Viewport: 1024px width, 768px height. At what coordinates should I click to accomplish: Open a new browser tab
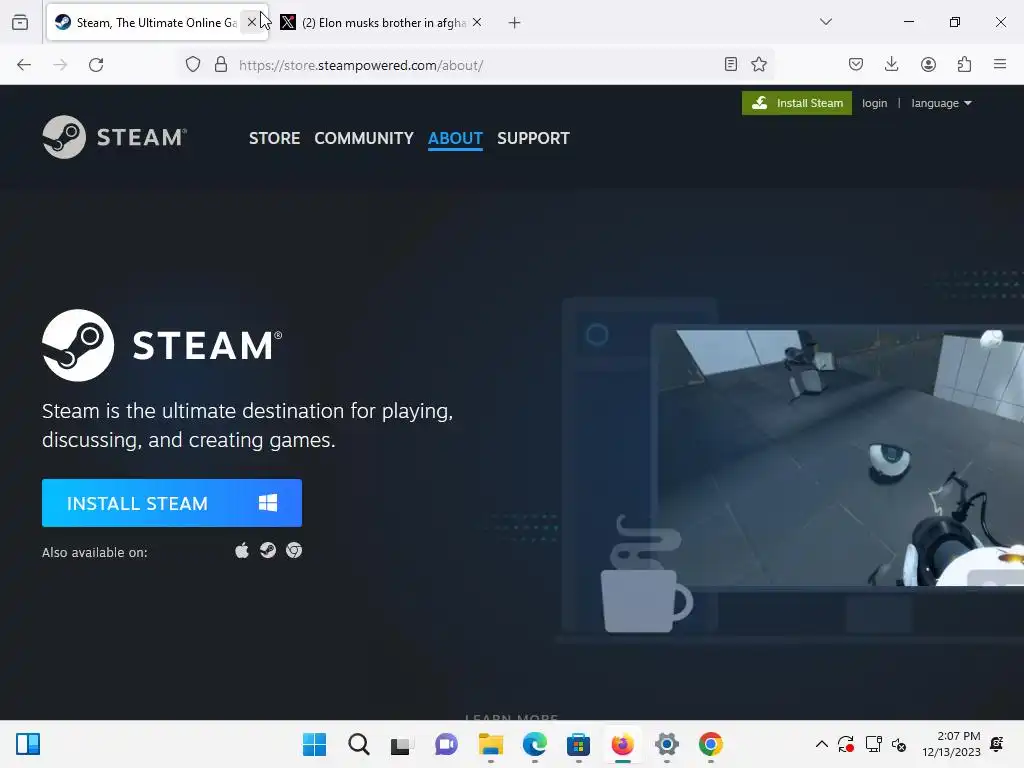tap(515, 23)
